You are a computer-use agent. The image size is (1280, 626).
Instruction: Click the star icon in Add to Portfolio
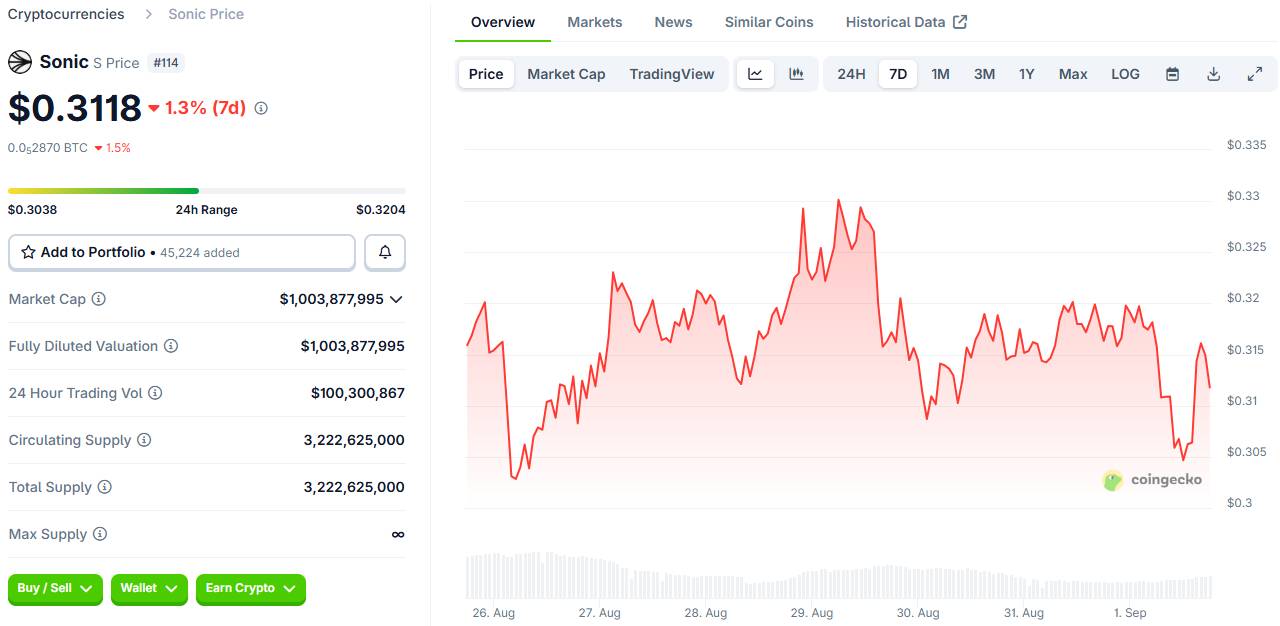point(29,253)
